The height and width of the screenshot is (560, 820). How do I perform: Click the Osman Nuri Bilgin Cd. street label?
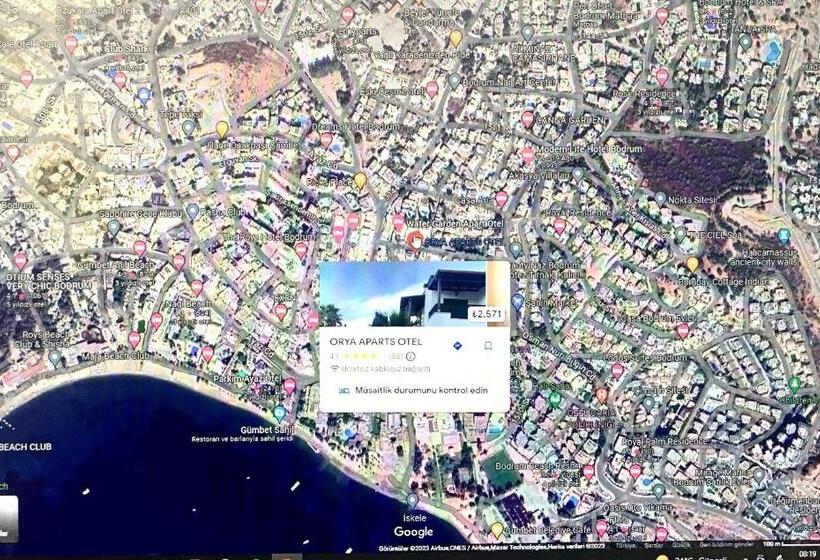click(559, 355)
